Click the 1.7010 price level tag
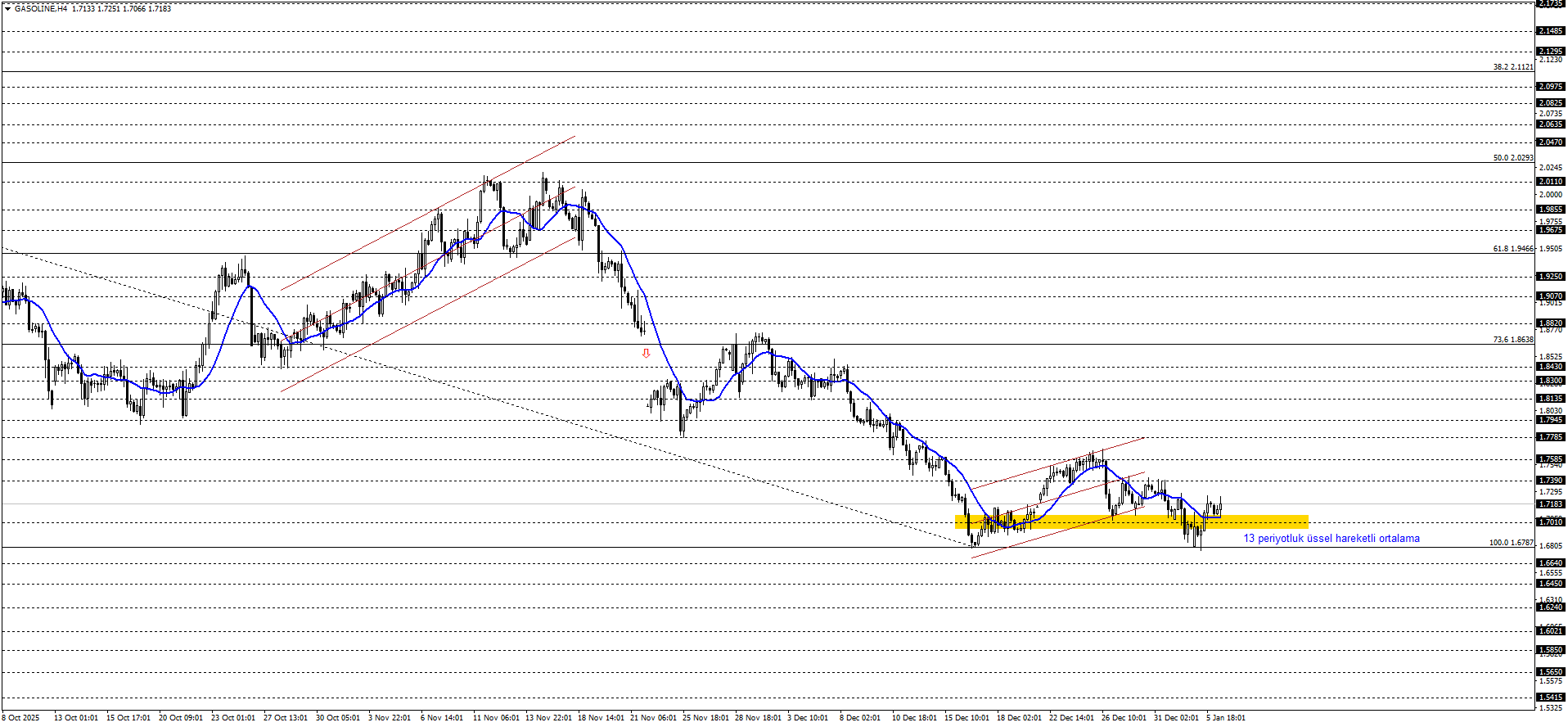The width and height of the screenshot is (1568, 727). pos(1551,522)
